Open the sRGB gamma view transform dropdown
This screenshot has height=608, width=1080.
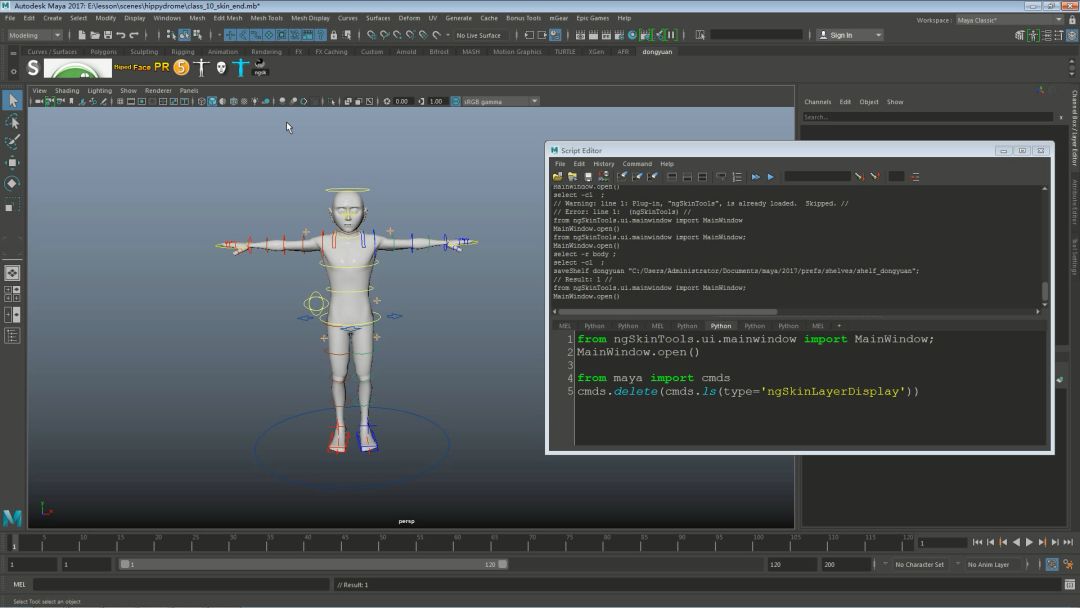(x=500, y=101)
